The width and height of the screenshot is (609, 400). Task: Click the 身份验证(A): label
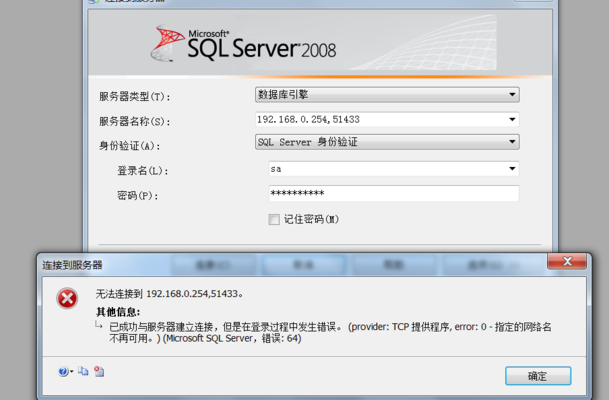tap(130, 146)
